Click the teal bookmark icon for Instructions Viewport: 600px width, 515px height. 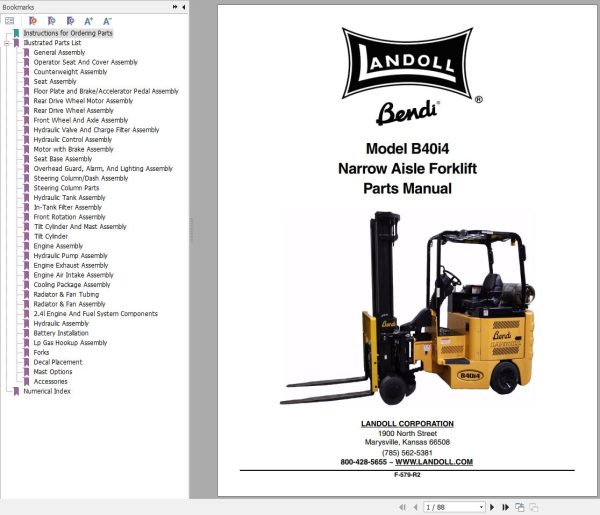(16, 33)
